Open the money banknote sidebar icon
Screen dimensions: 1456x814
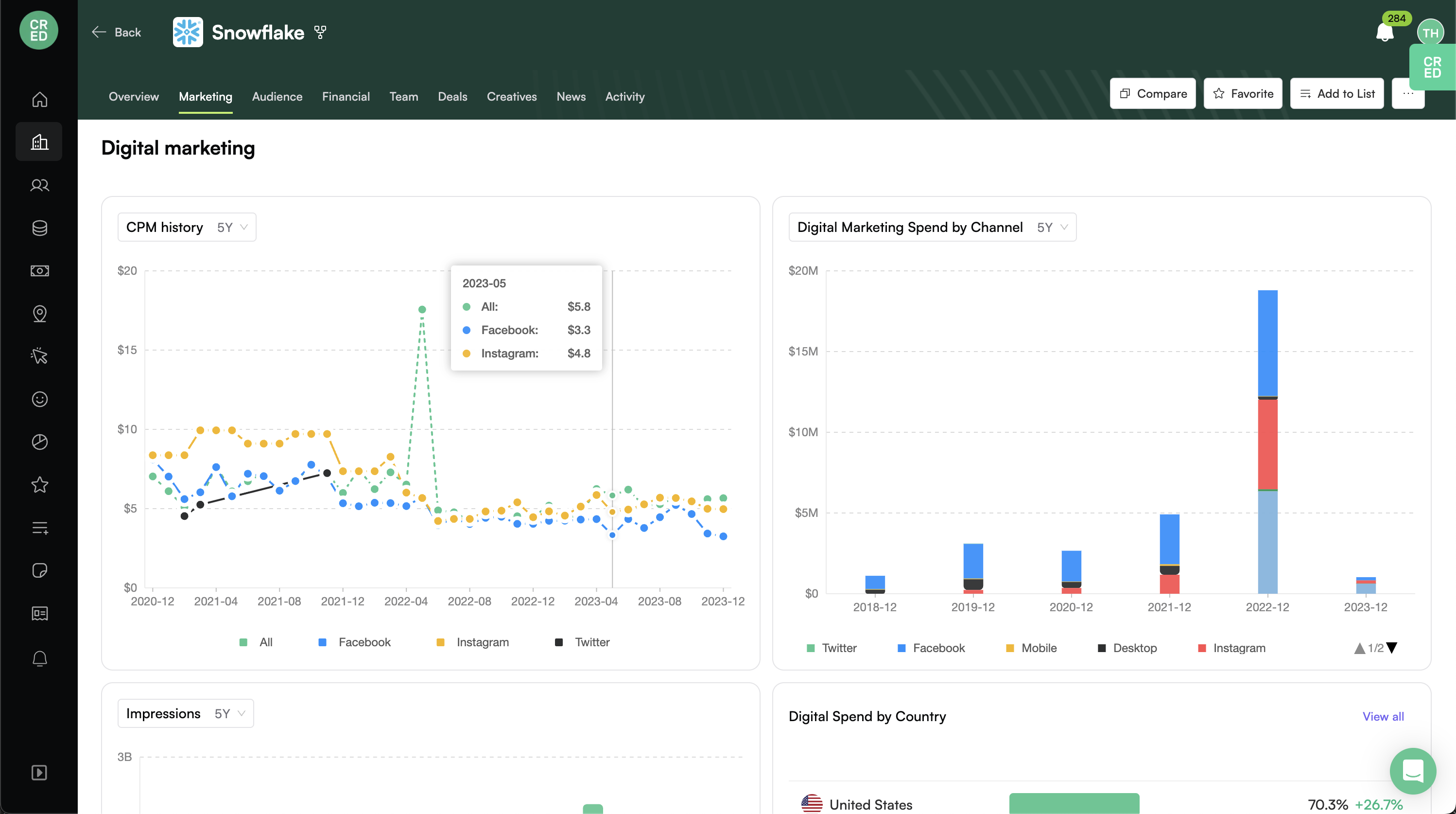(x=39, y=271)
